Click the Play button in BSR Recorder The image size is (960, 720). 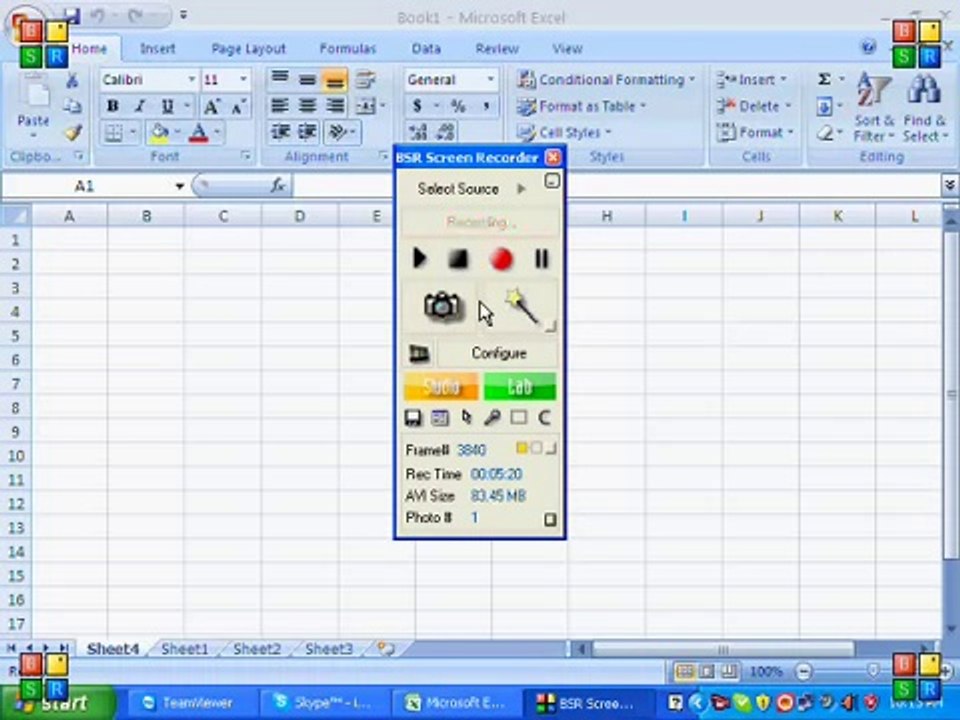tap(419, 258)
